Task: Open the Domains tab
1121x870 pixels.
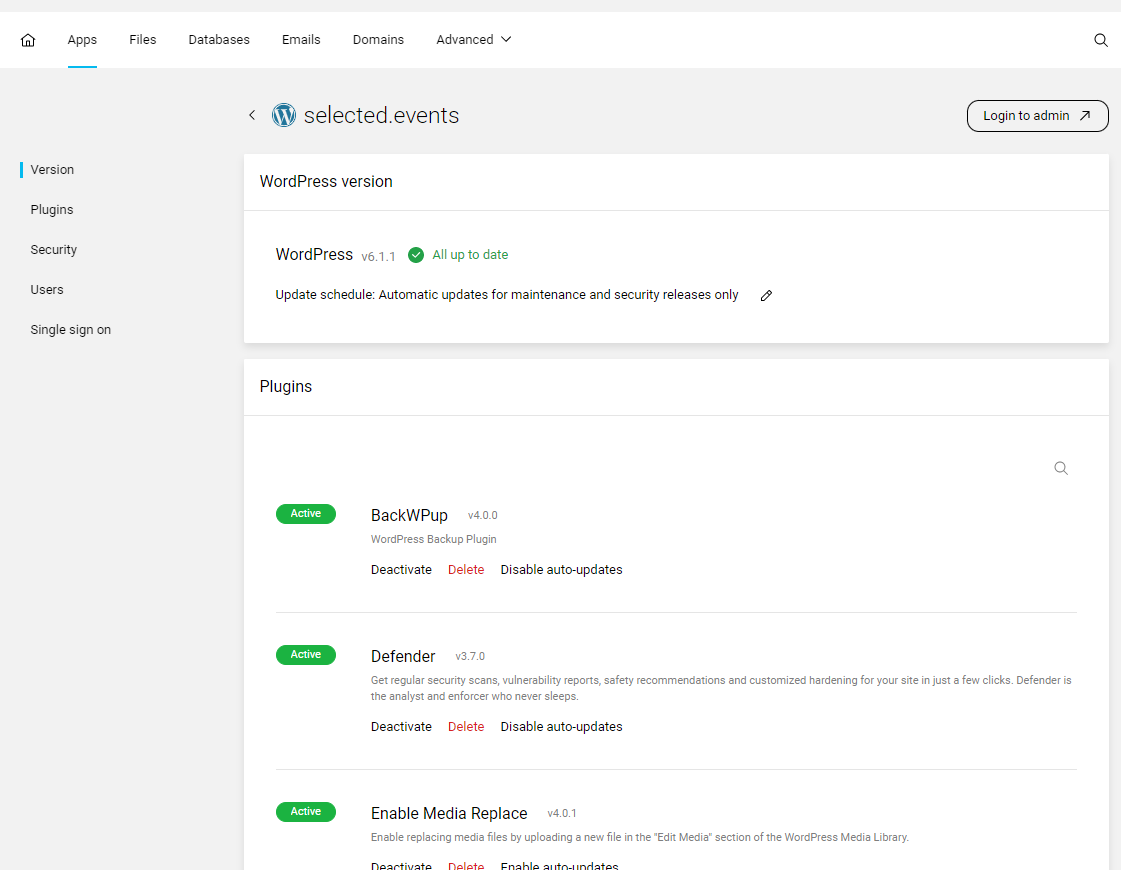Action: point(378,40)
